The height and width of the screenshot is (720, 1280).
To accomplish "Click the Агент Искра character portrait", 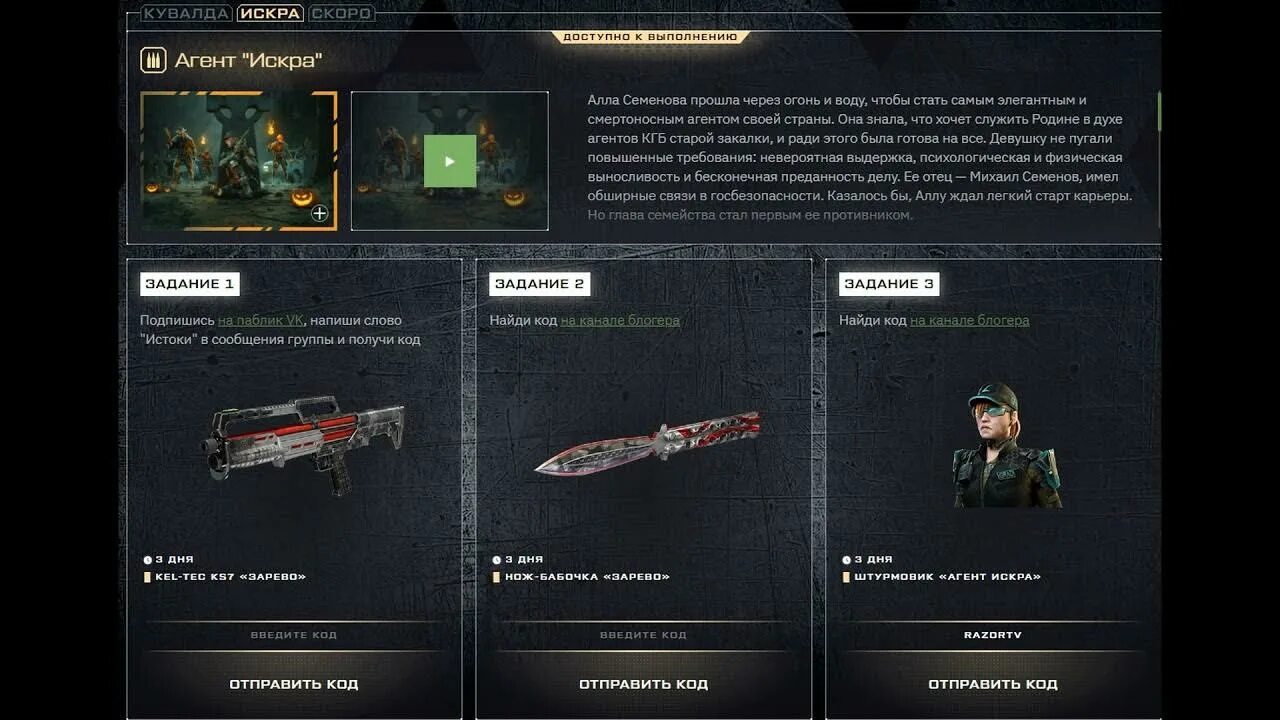I will coord(1004,446).
